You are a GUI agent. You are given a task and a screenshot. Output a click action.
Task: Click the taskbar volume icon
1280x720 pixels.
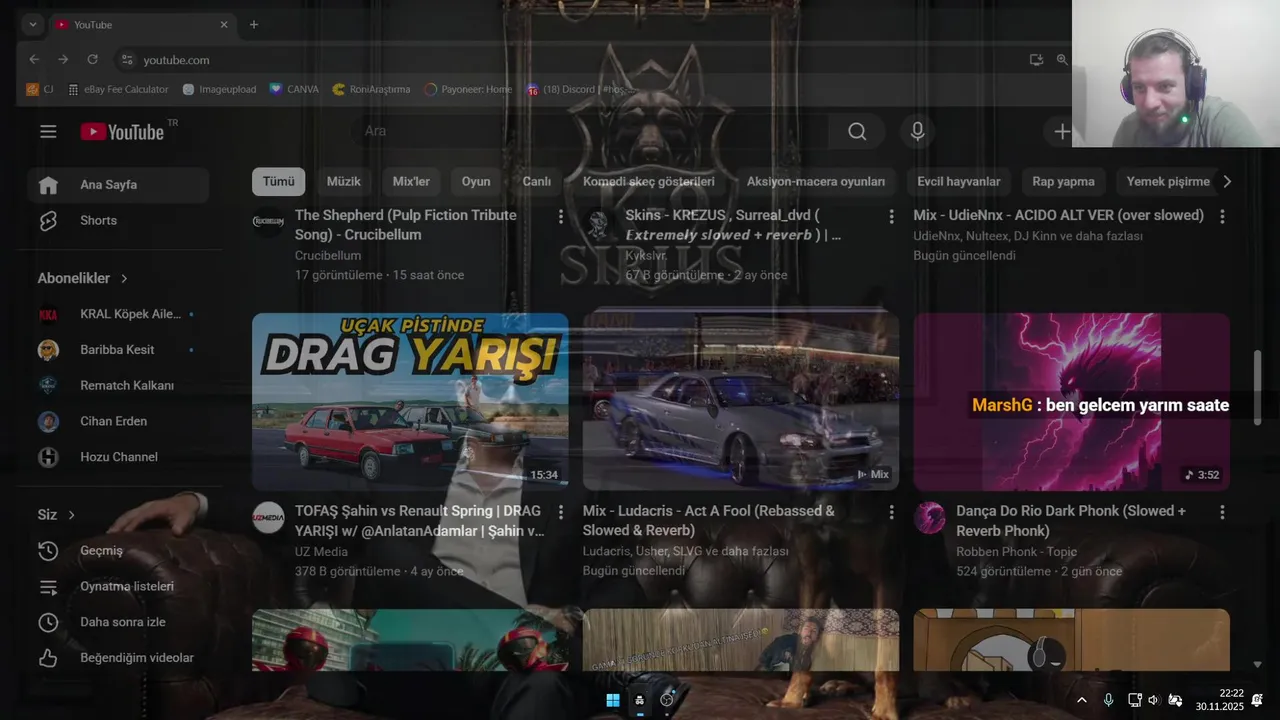click(x=1153, y=700)
